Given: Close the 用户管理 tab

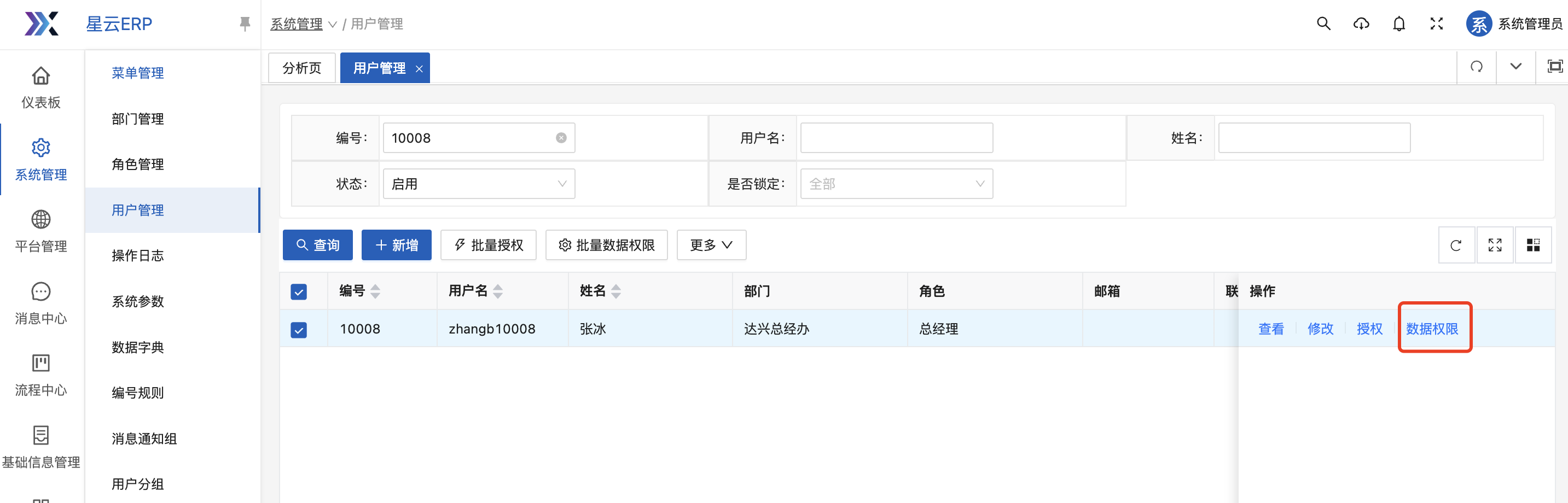Looking at the screenshot, I should 419,69.
